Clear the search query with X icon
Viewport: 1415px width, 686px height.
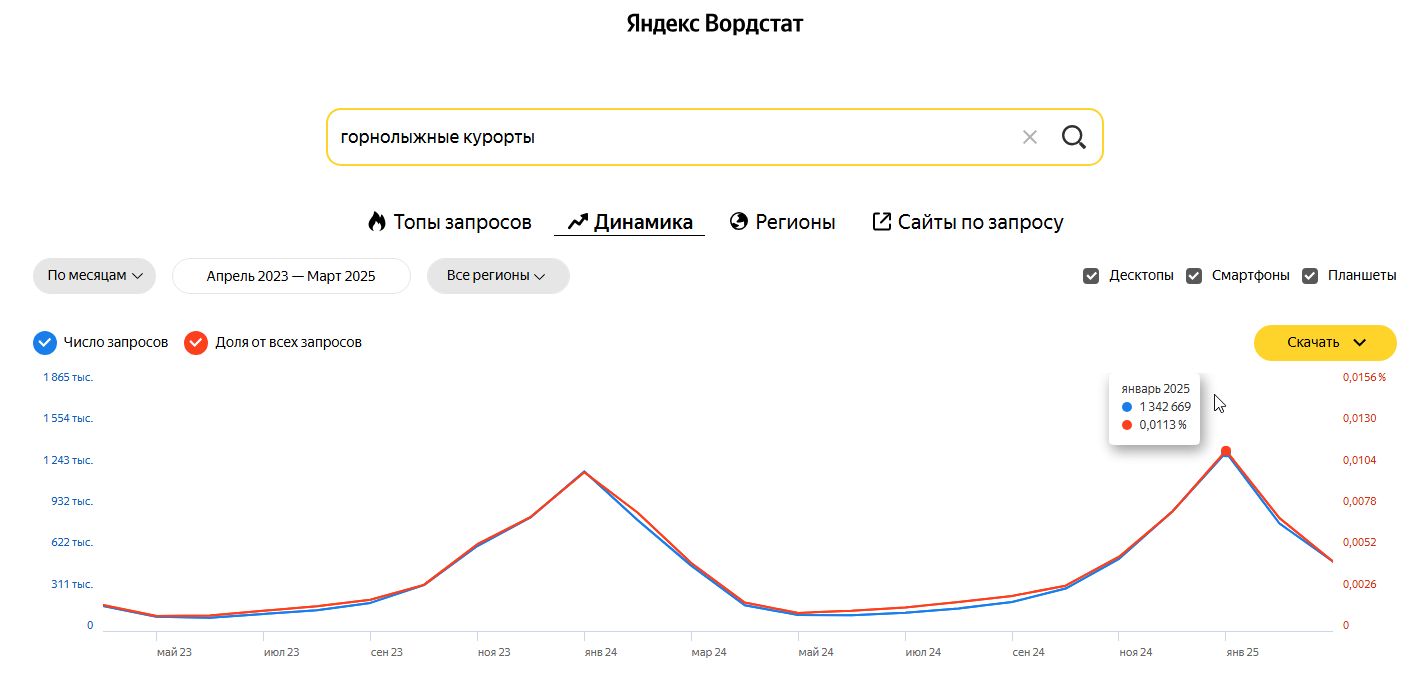1030,137
